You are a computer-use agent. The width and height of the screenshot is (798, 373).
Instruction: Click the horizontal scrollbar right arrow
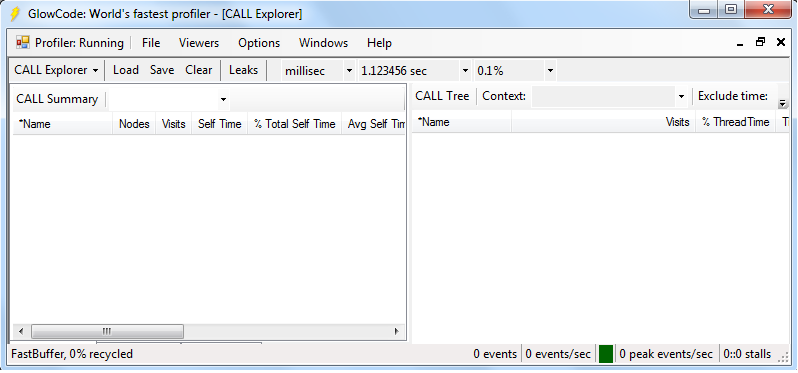click(x=396, y=331)
